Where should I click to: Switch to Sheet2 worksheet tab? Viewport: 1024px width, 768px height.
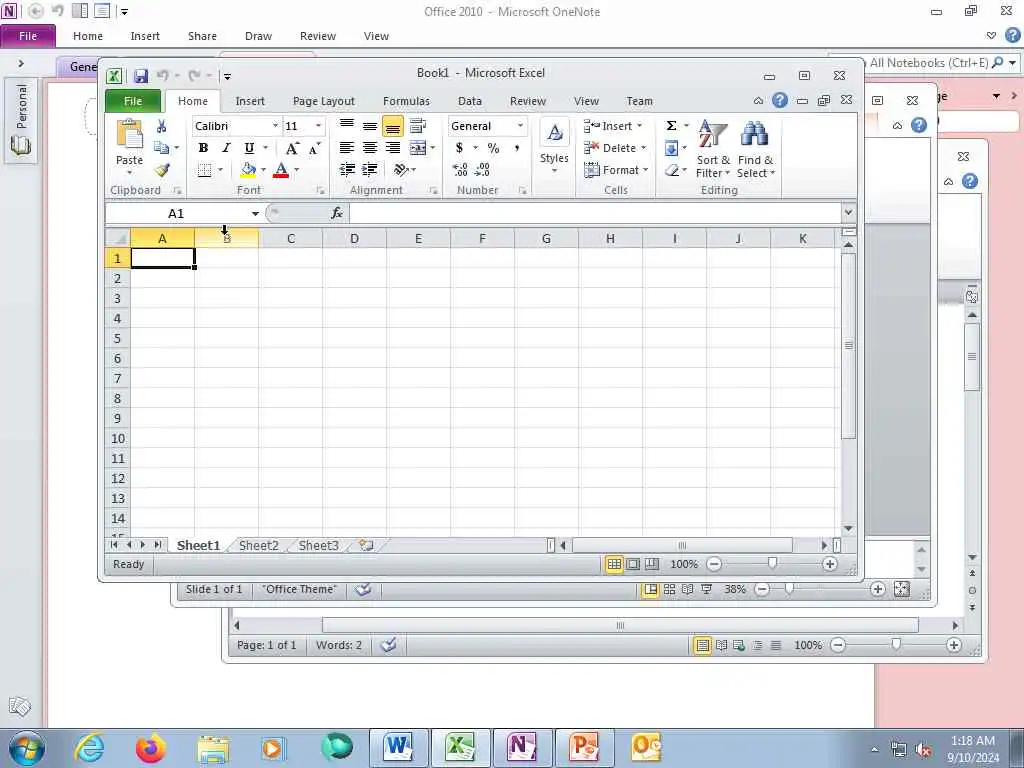coord(259,545)
